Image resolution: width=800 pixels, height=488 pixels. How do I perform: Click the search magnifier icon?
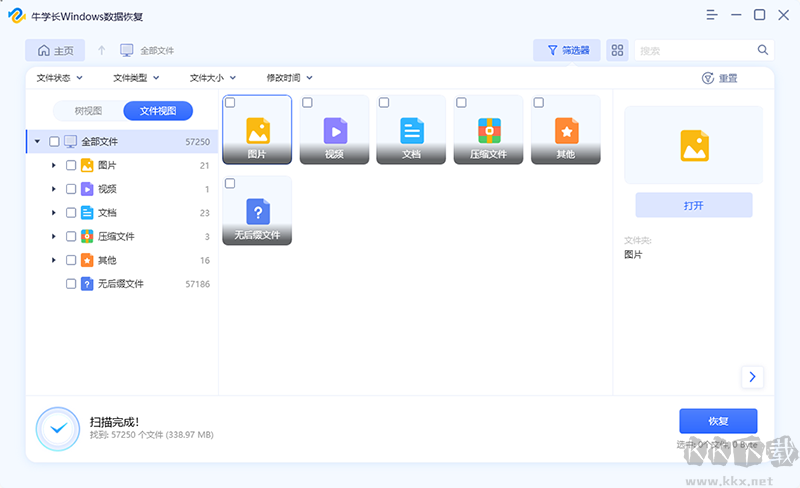tap(763, 50)
